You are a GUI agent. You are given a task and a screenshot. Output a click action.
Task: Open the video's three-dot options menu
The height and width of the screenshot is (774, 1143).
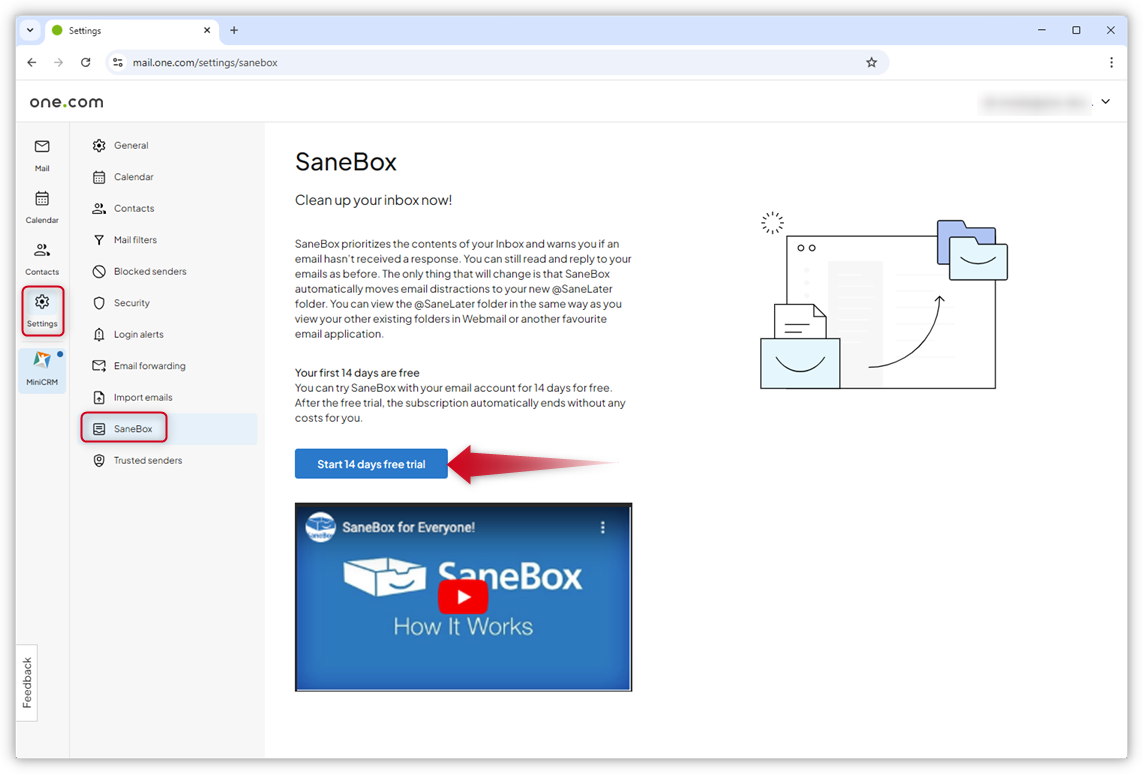pos(602,527)
